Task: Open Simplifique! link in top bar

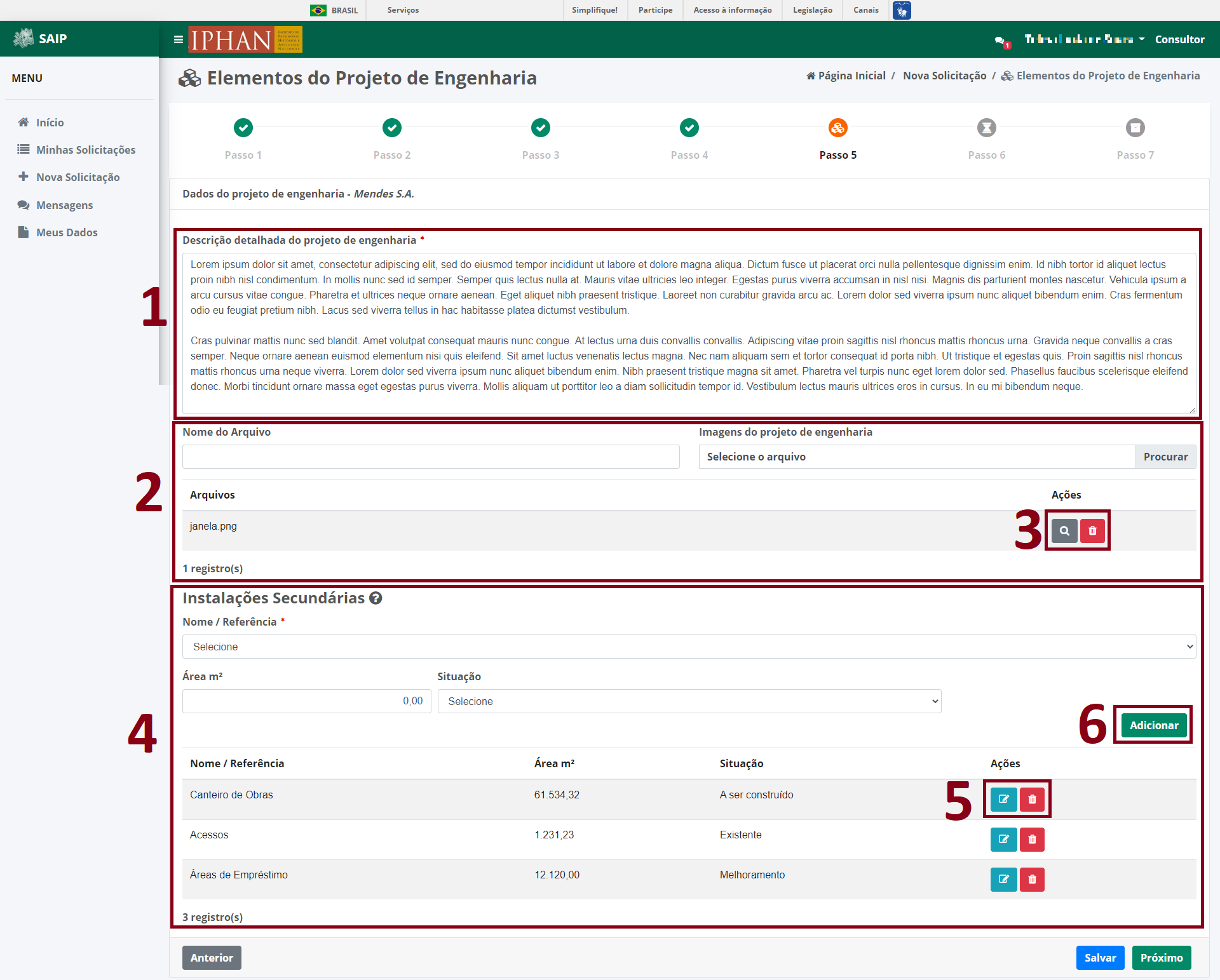Action: click(595, 10)
